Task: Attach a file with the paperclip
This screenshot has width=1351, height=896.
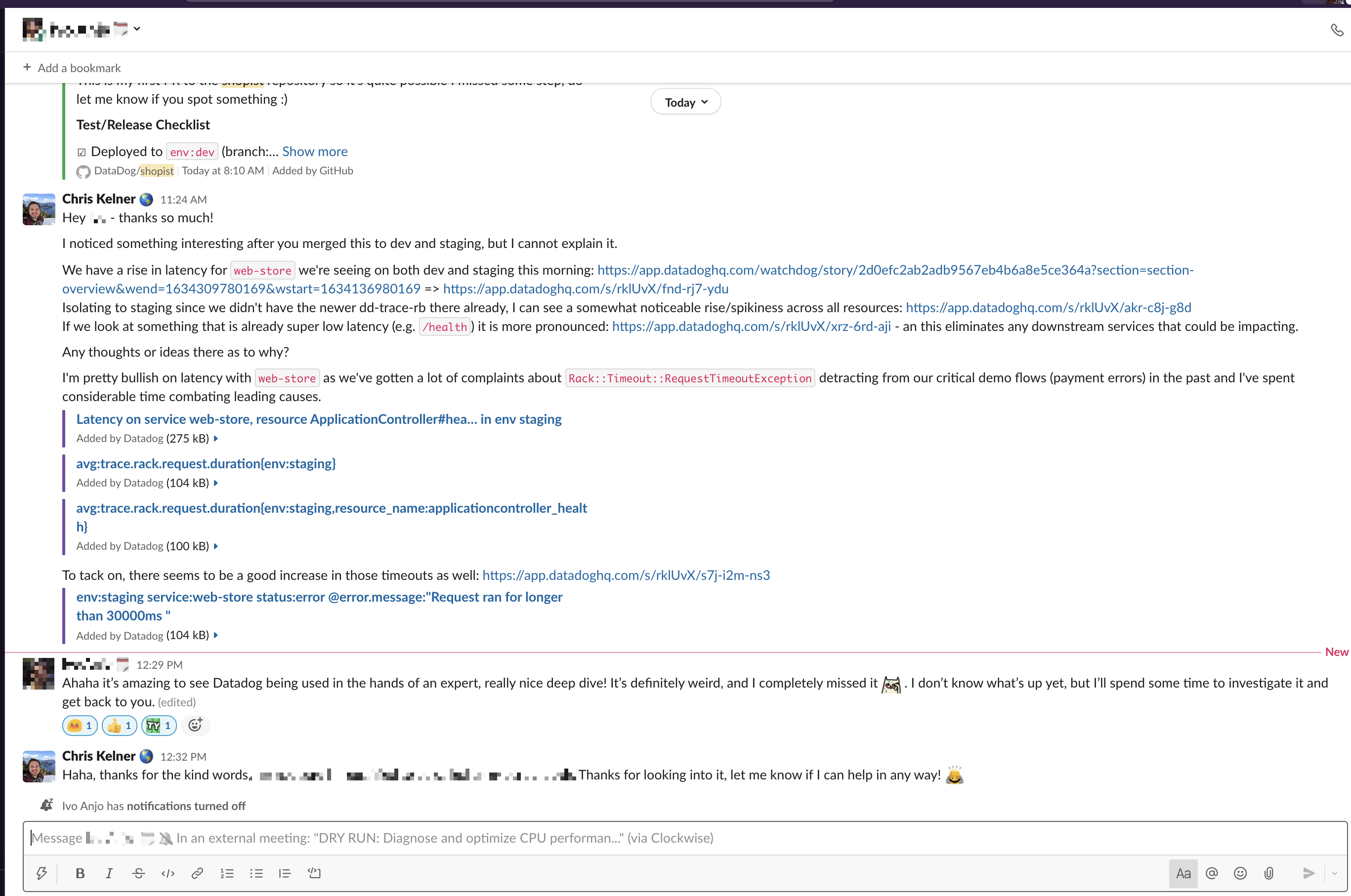Action: tap(1268, 873)
